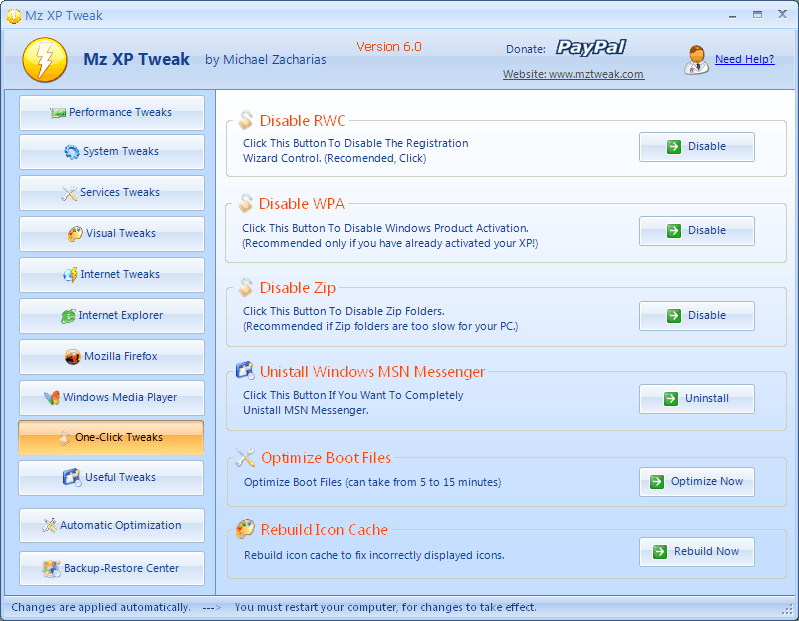The height and width of the screenshot is (621, 799).
Task: Click the 'Changes are applied automatically.' status text
Action: click(x=101, y=607)
